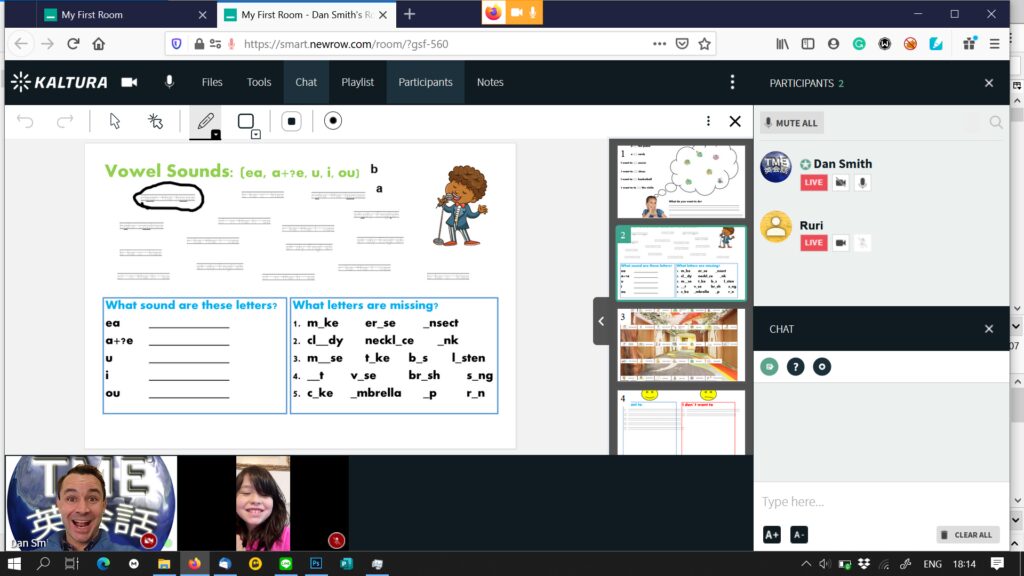The image size is (1024, 576).
Task: Open the Kaltura top bar three-dot menu
Action: pos(732,82)
